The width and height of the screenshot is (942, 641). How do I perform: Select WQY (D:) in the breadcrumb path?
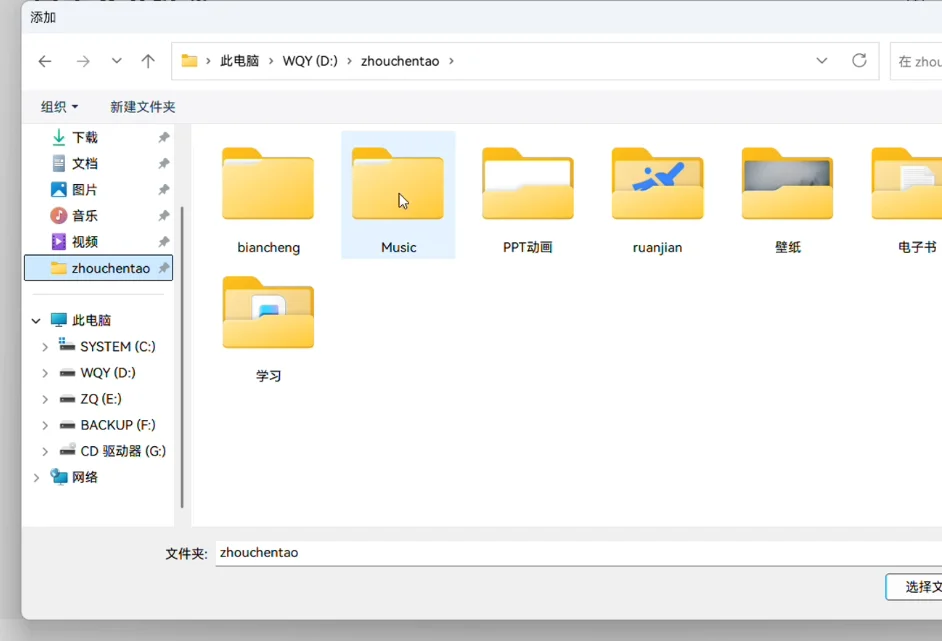(x=310, y=61)
